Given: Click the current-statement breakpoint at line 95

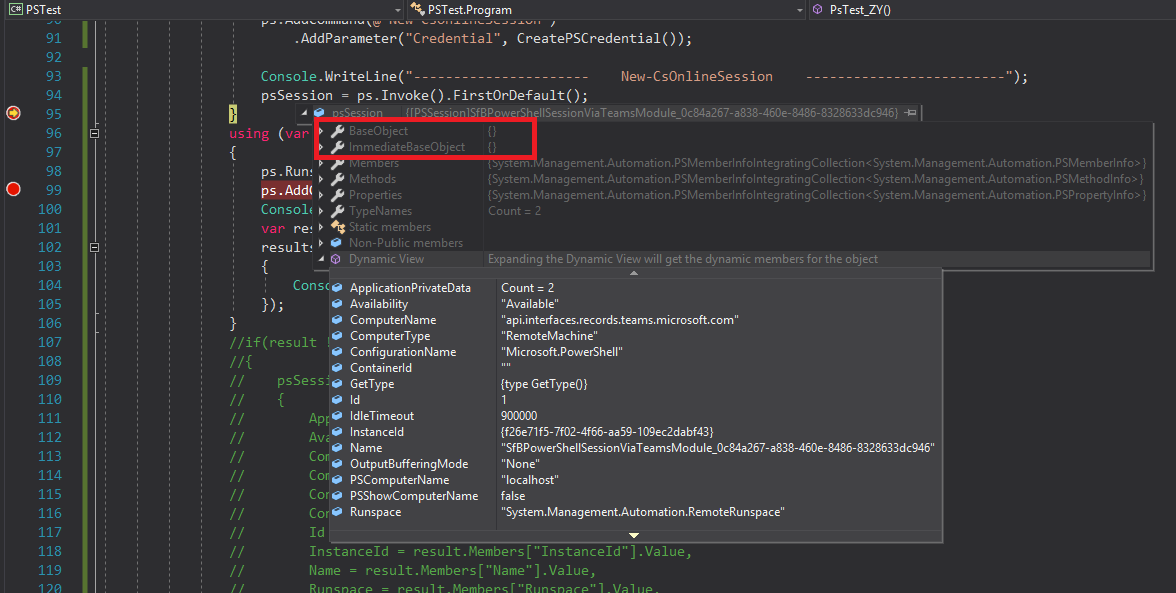Looking at the screenshot, I should tap(13, 113).
